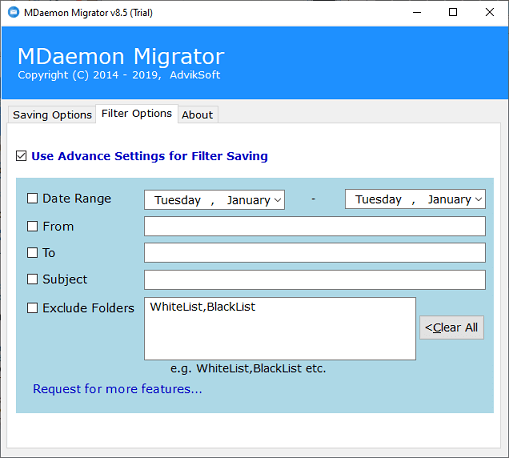Image resolution: width=509 pixels, height=458 pixels.
Task: Maximize the MDaemon Migrator window
Action: pos(453,13)
